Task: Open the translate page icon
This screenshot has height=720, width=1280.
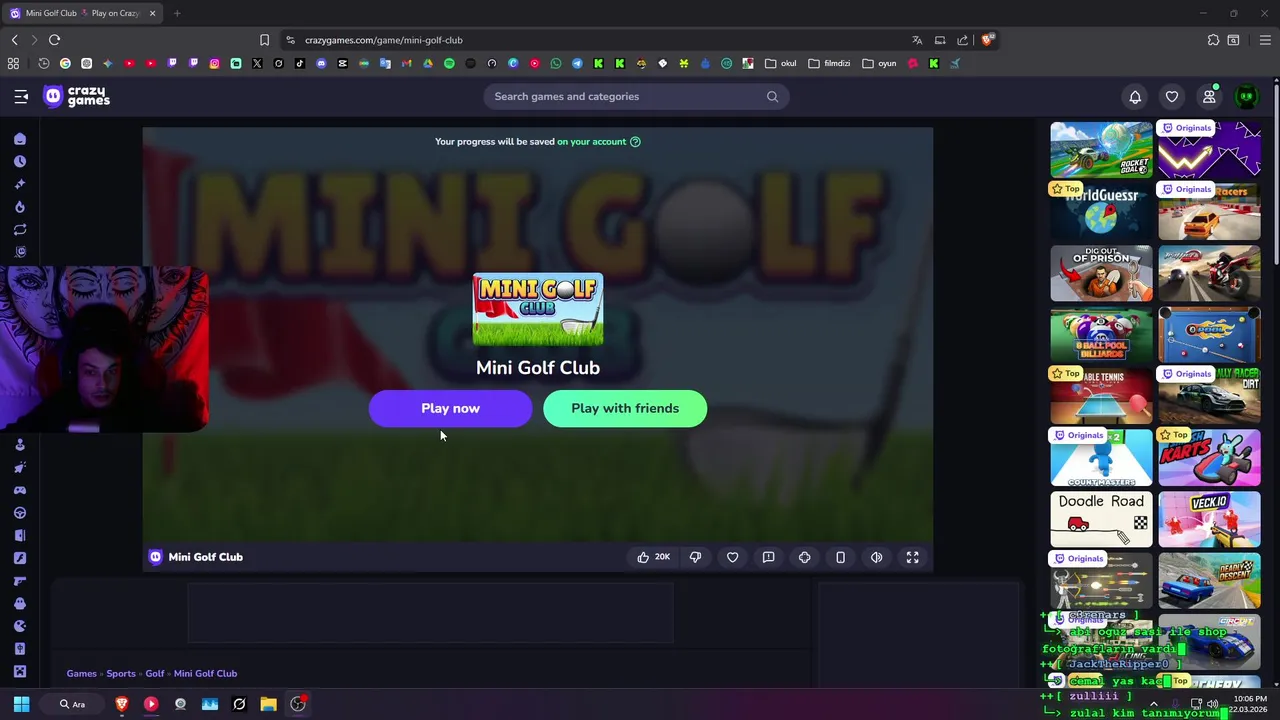Action: tap(917, 40)
